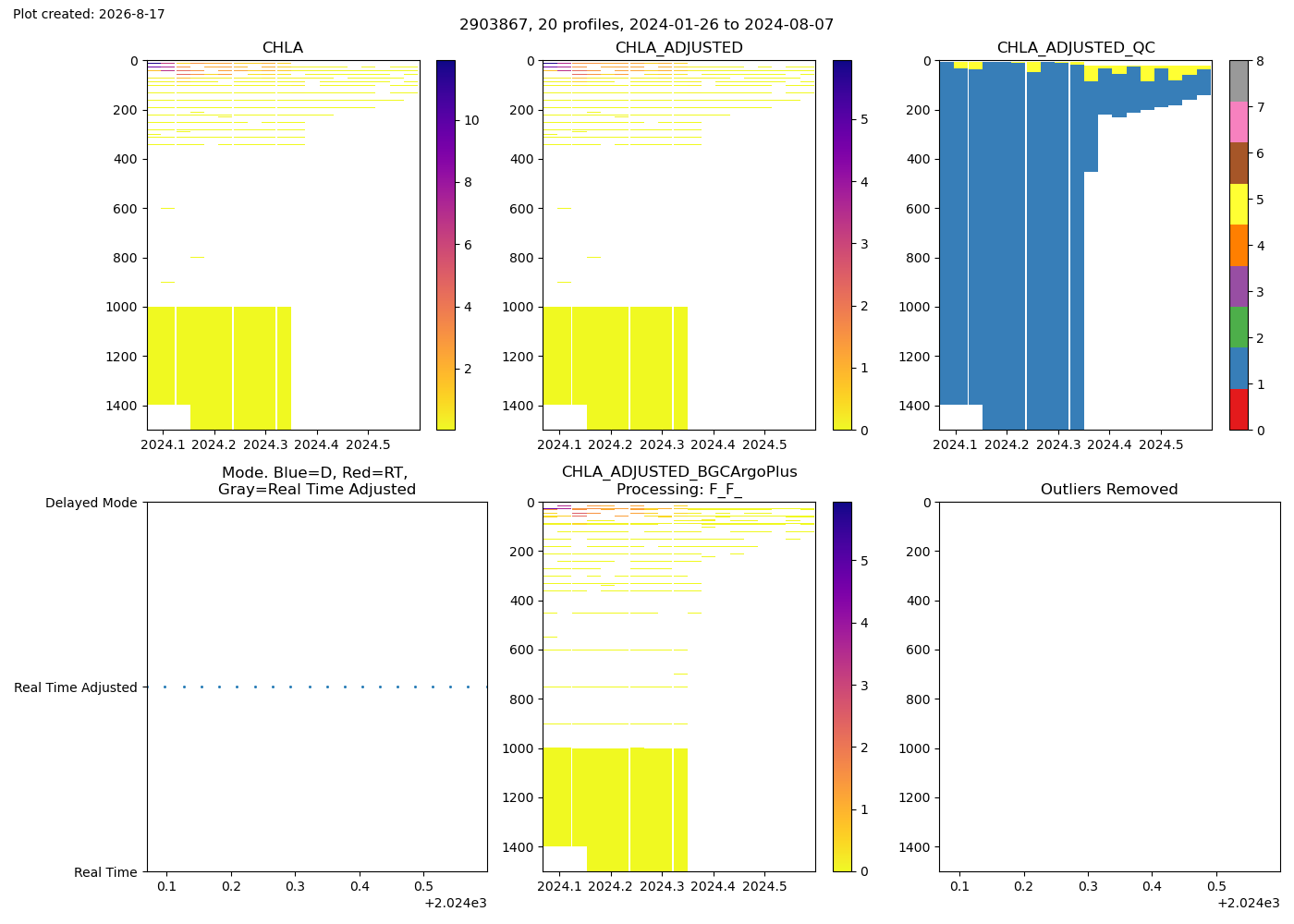Click the figure title starting with 2903867
Screen dimensions: 1294x924
tap(647, 25)
